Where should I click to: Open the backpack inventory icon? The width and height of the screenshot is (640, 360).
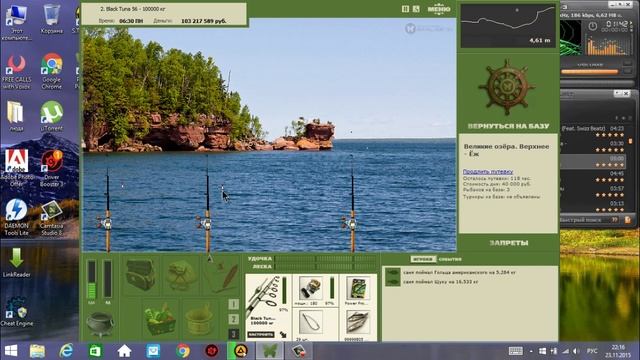(140, 275)
